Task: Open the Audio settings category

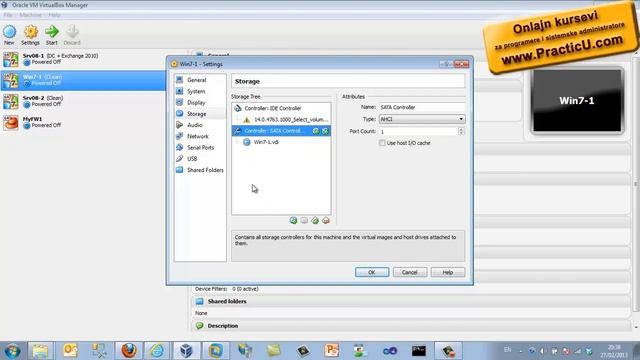Action: click(200, 125)
